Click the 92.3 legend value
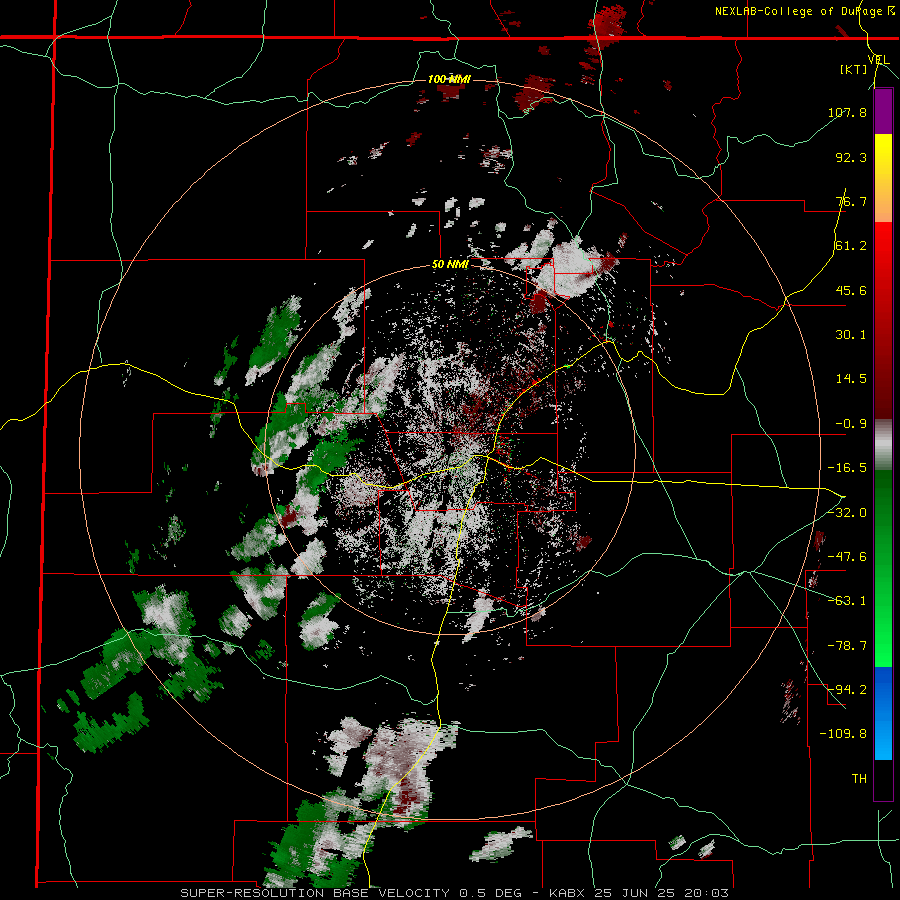This screenshot has width=900, height=900. pyautogui.click(x=851, y=157)
